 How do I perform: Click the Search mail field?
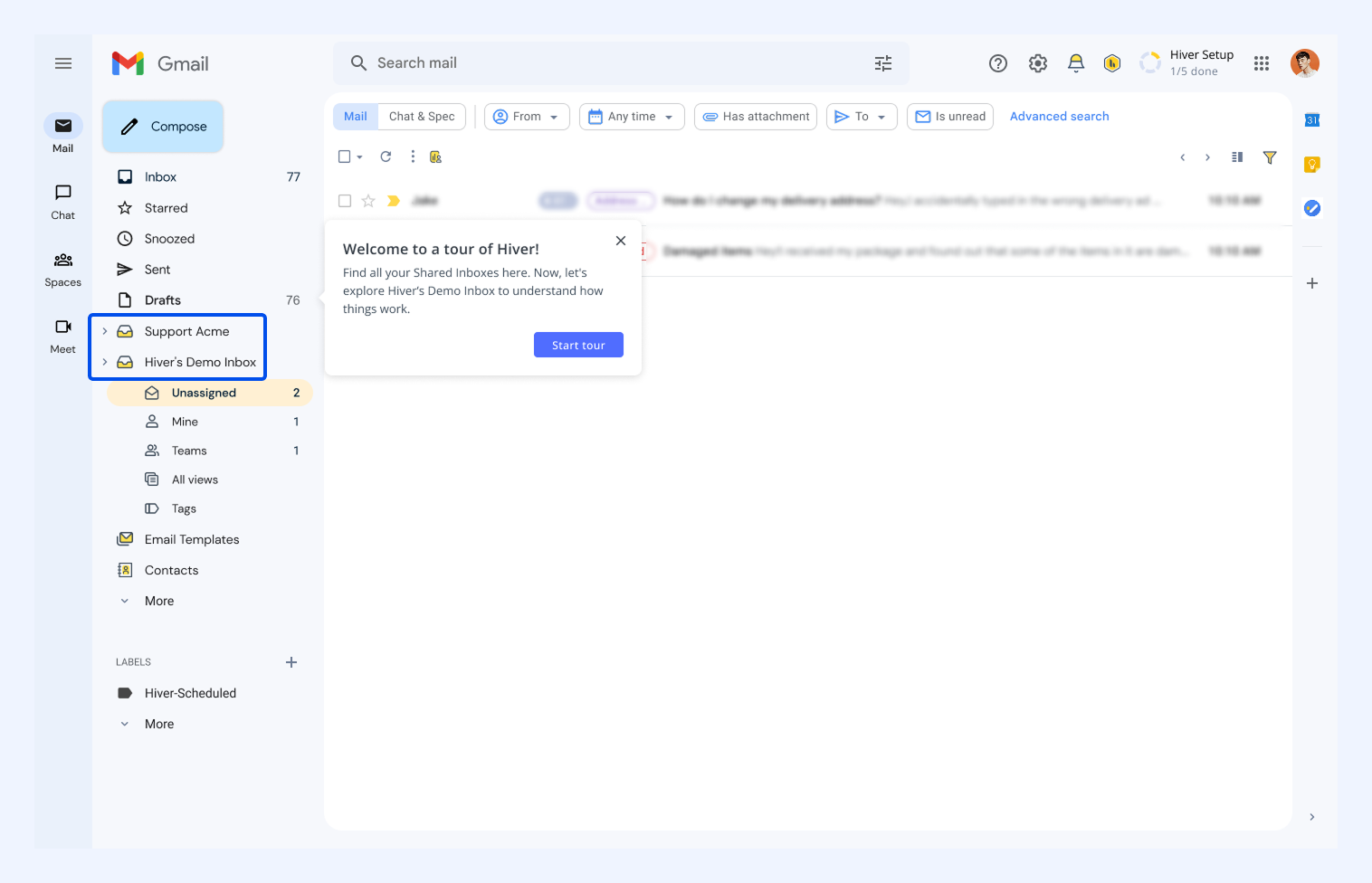[621, 63]
